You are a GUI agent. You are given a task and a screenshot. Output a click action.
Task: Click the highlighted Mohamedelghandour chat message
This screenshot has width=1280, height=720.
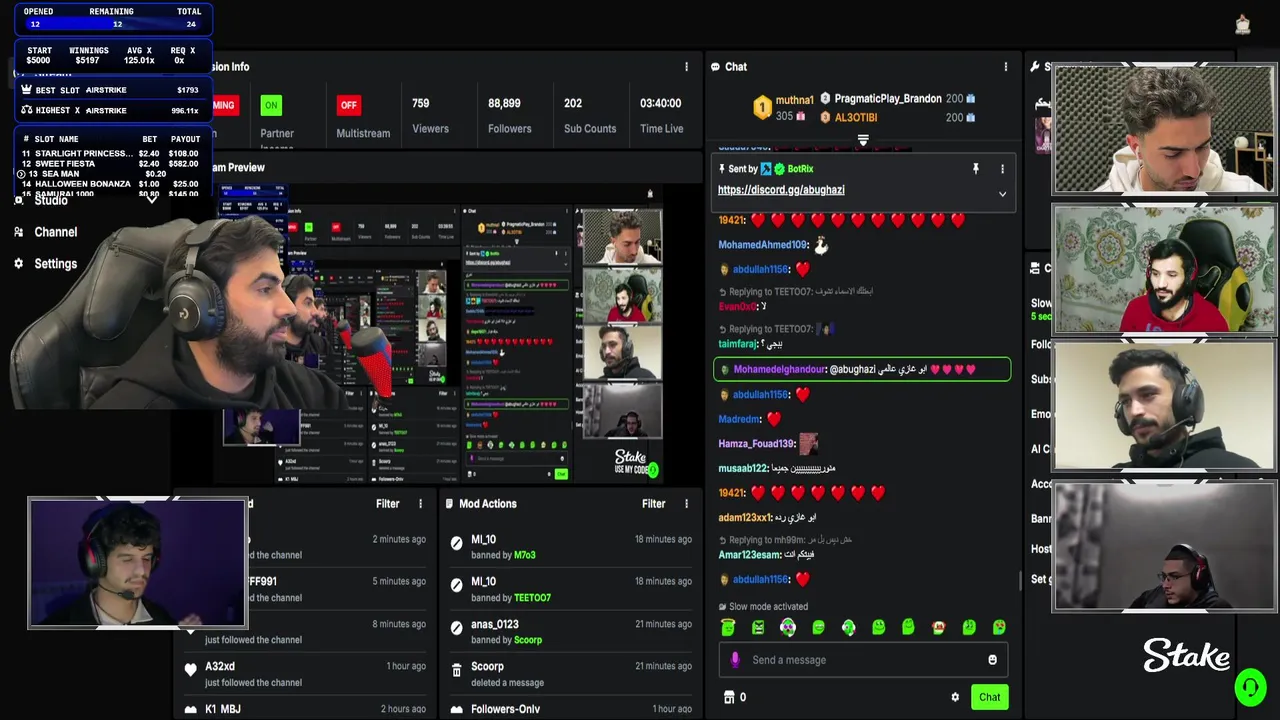(x=862, y=369)
